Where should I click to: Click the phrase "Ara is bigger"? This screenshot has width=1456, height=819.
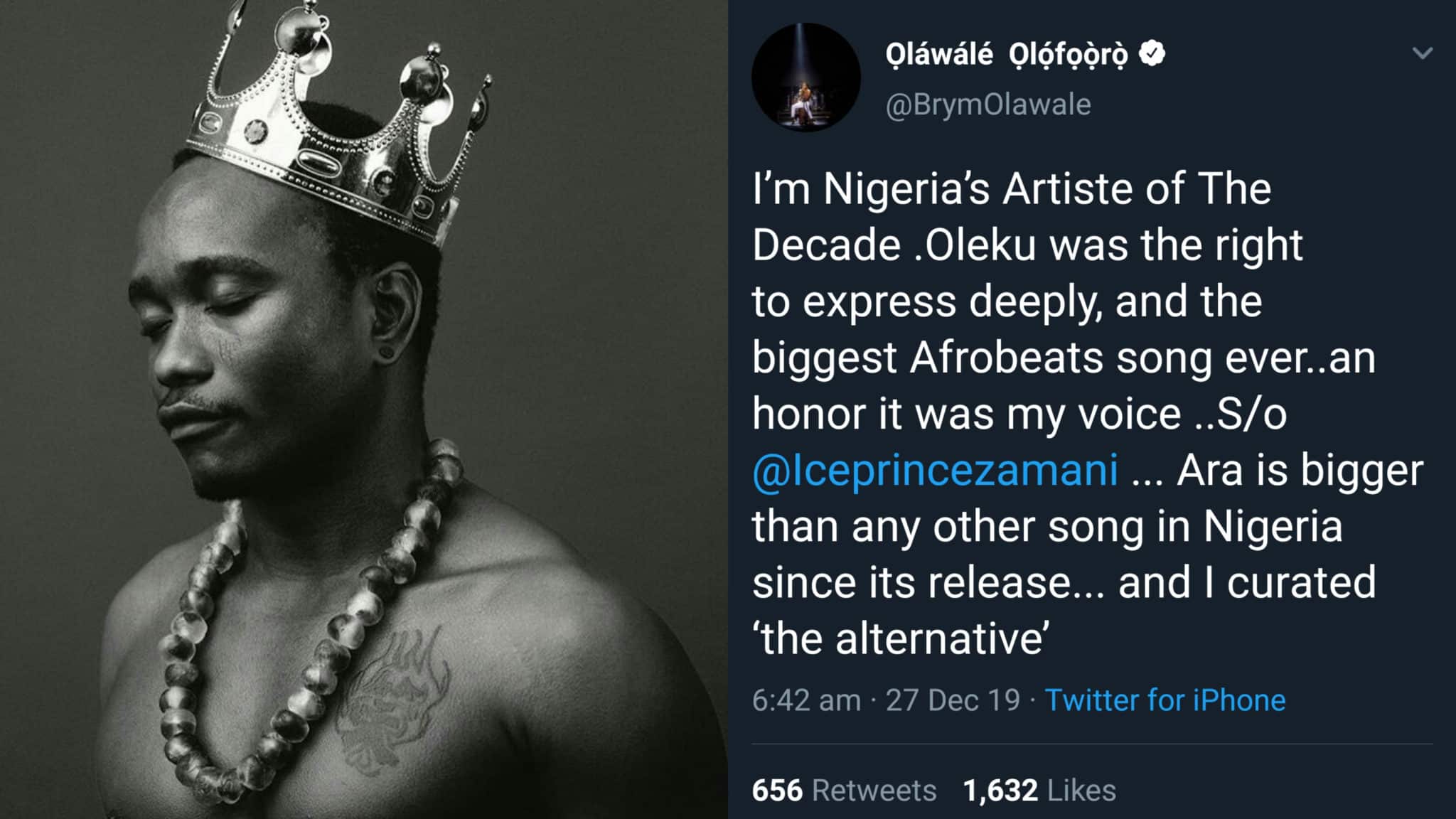(1300, 471)
